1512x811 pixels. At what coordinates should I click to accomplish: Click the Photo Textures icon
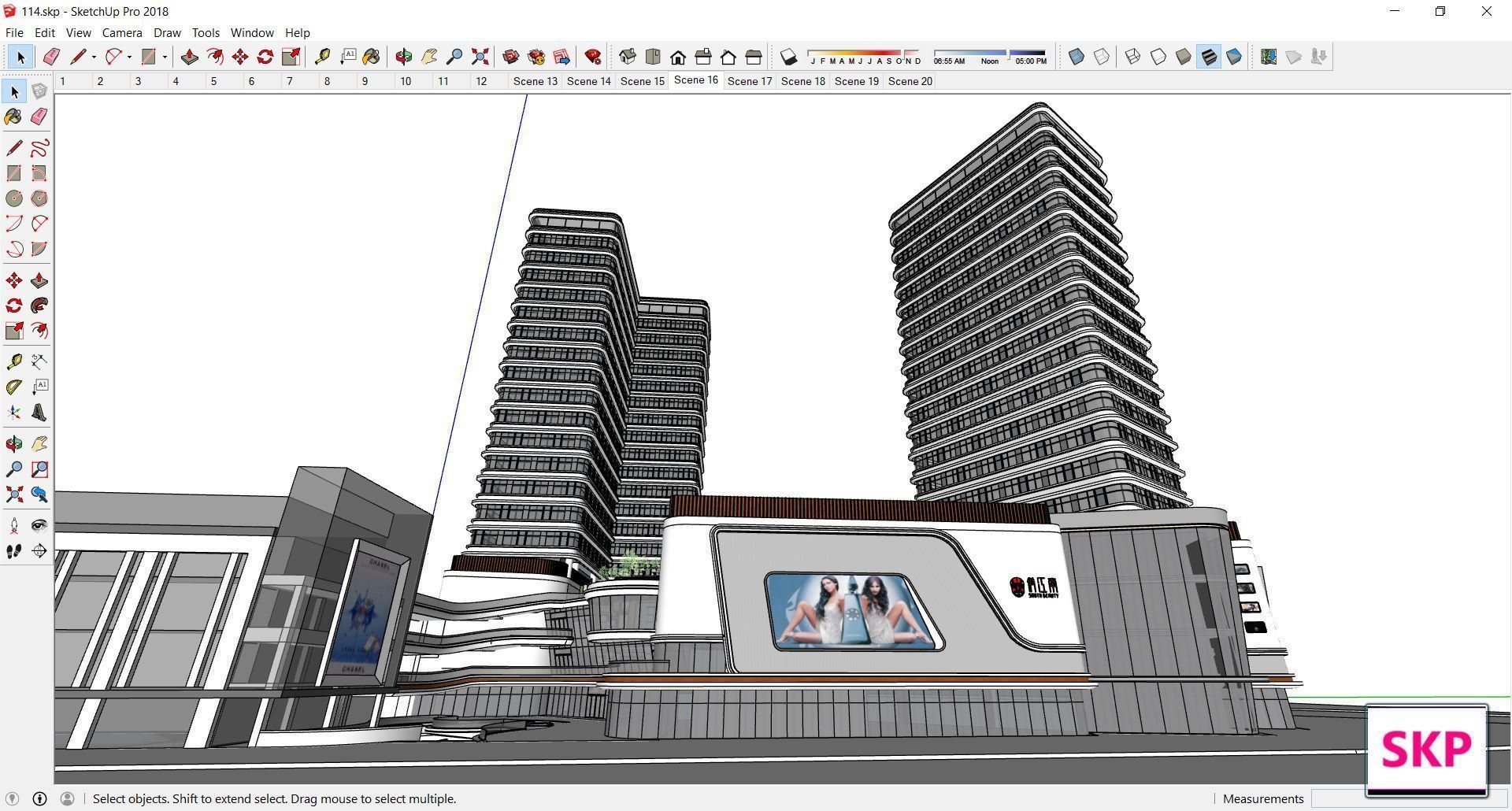1318,57
